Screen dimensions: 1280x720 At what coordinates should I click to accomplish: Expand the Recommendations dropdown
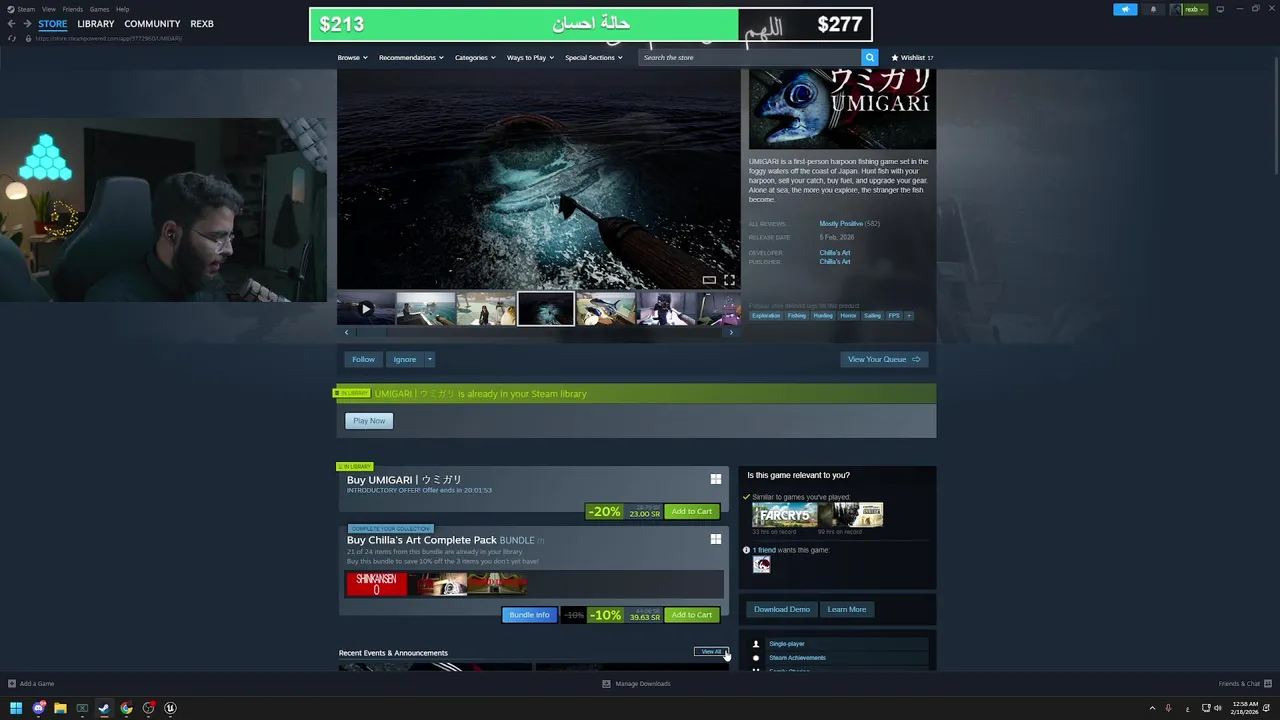(x=411, y=58)
